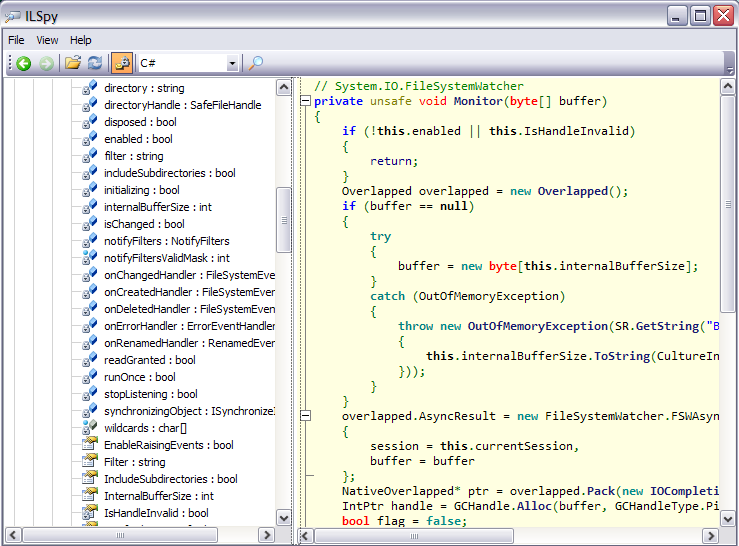This screenshot has height=546, width=739.
Task: Click the field icon beside directoryHandle
Action: (x=90, y=105)
